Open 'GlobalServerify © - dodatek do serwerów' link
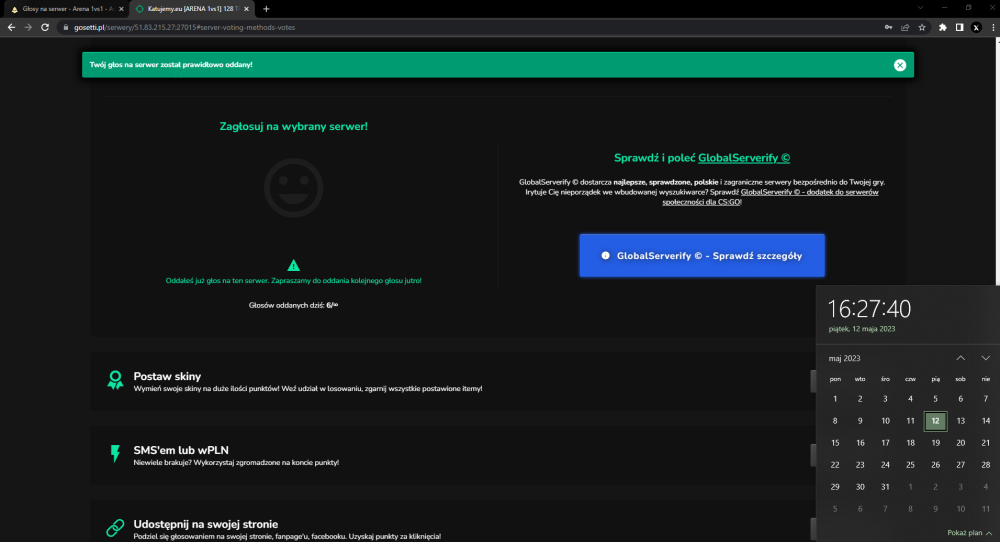The height and width of the screenshot is (542, 1000). 770,197
